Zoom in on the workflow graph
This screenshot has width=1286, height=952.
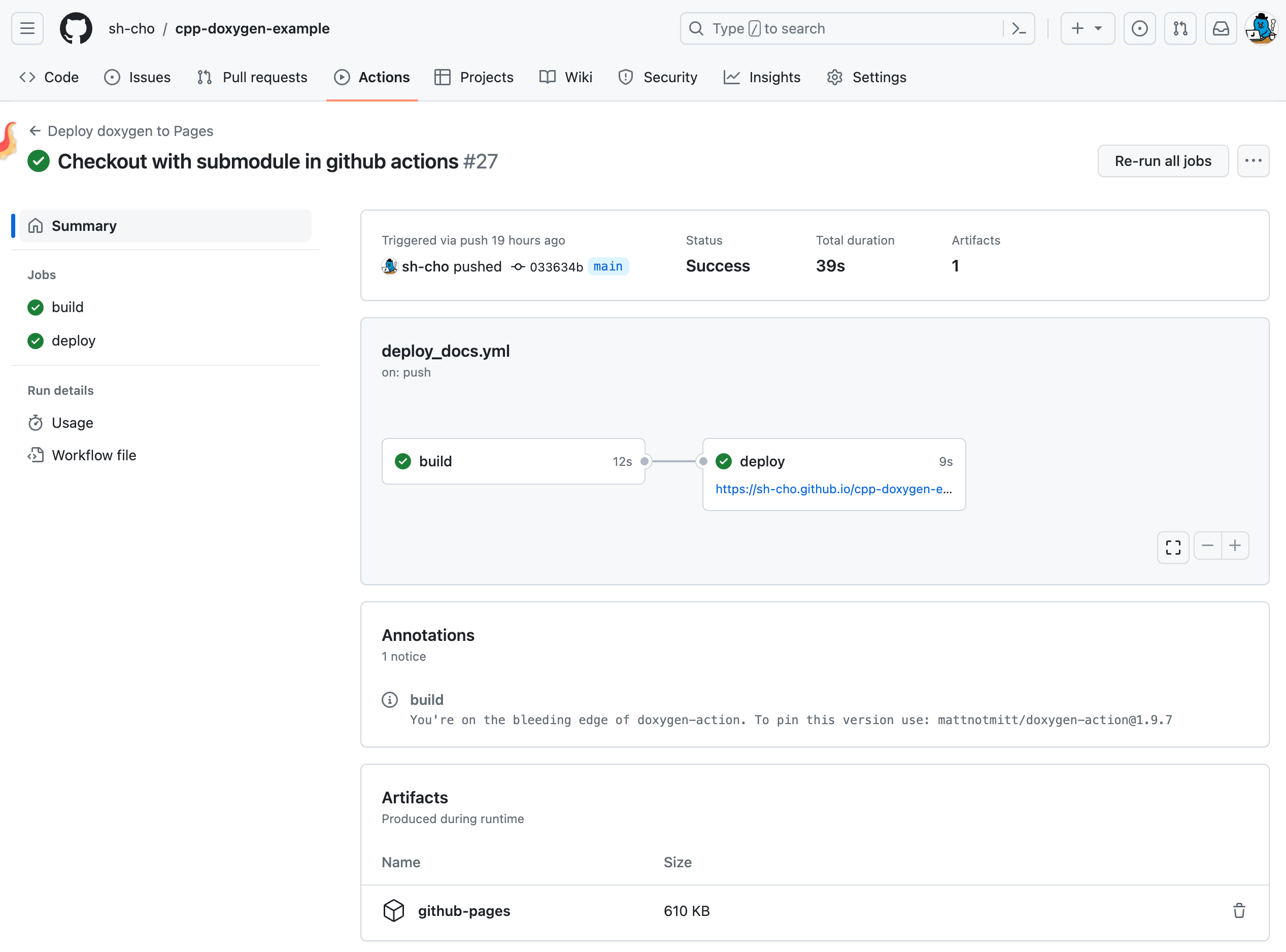1235,546
